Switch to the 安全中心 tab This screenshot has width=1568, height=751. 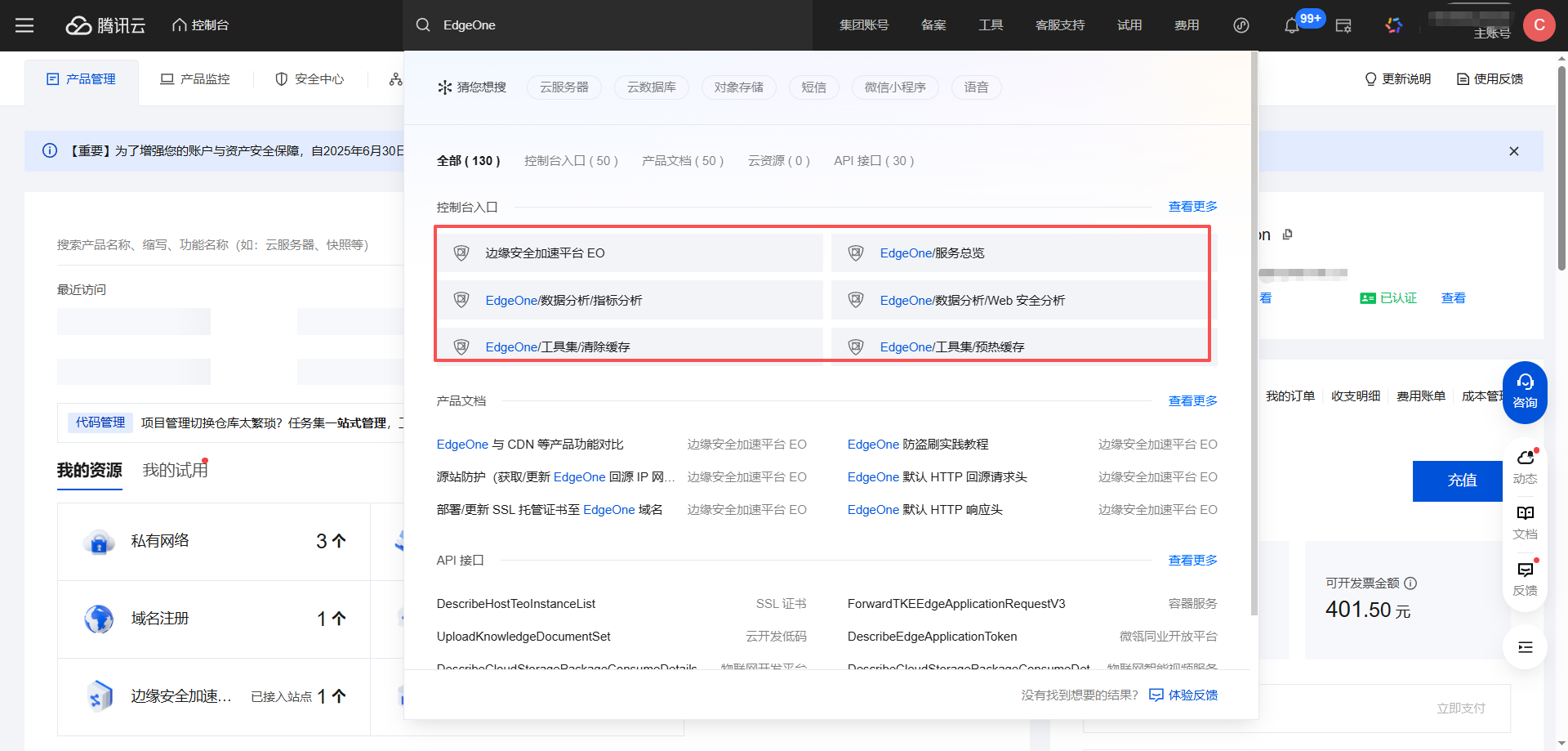(x=310, y=79)
